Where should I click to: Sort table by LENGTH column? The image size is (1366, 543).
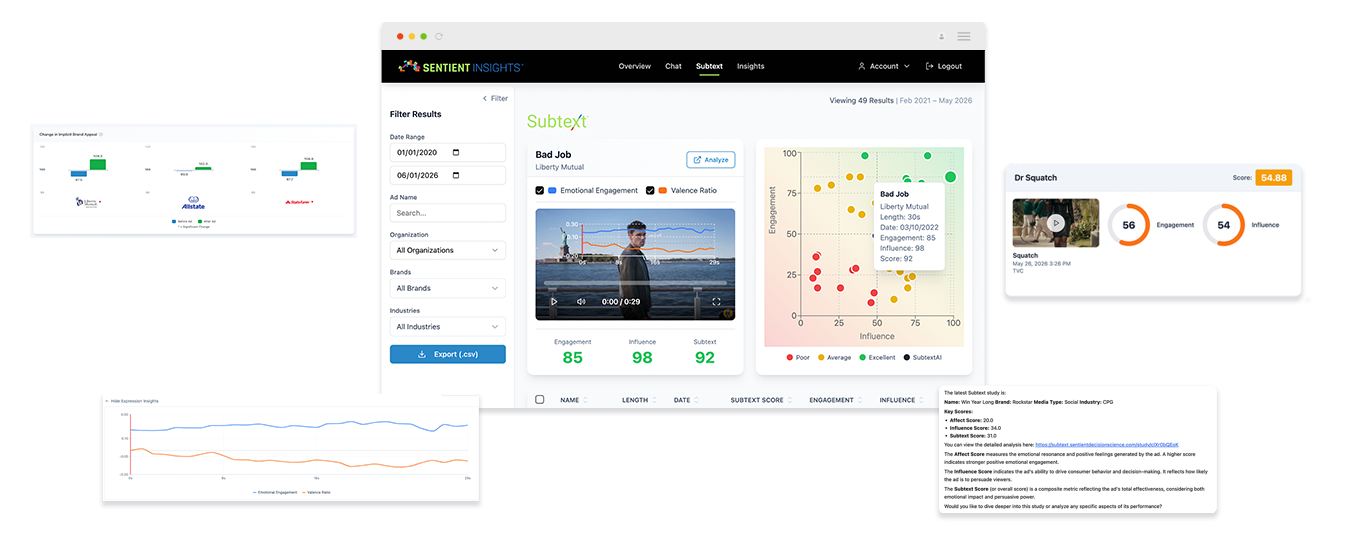pyautogui.click(x=638, y=400)
